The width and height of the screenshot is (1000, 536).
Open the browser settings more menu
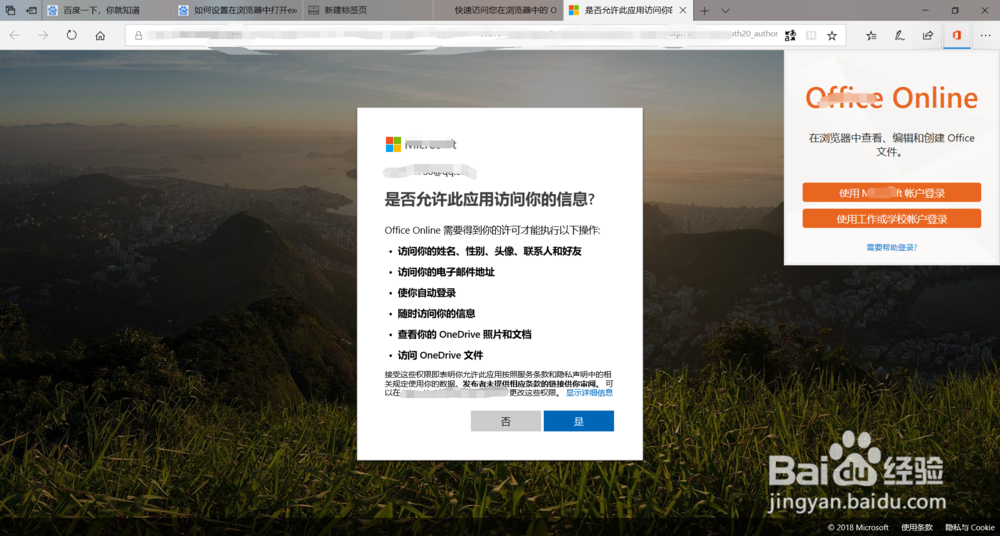[x=985, y=36]
